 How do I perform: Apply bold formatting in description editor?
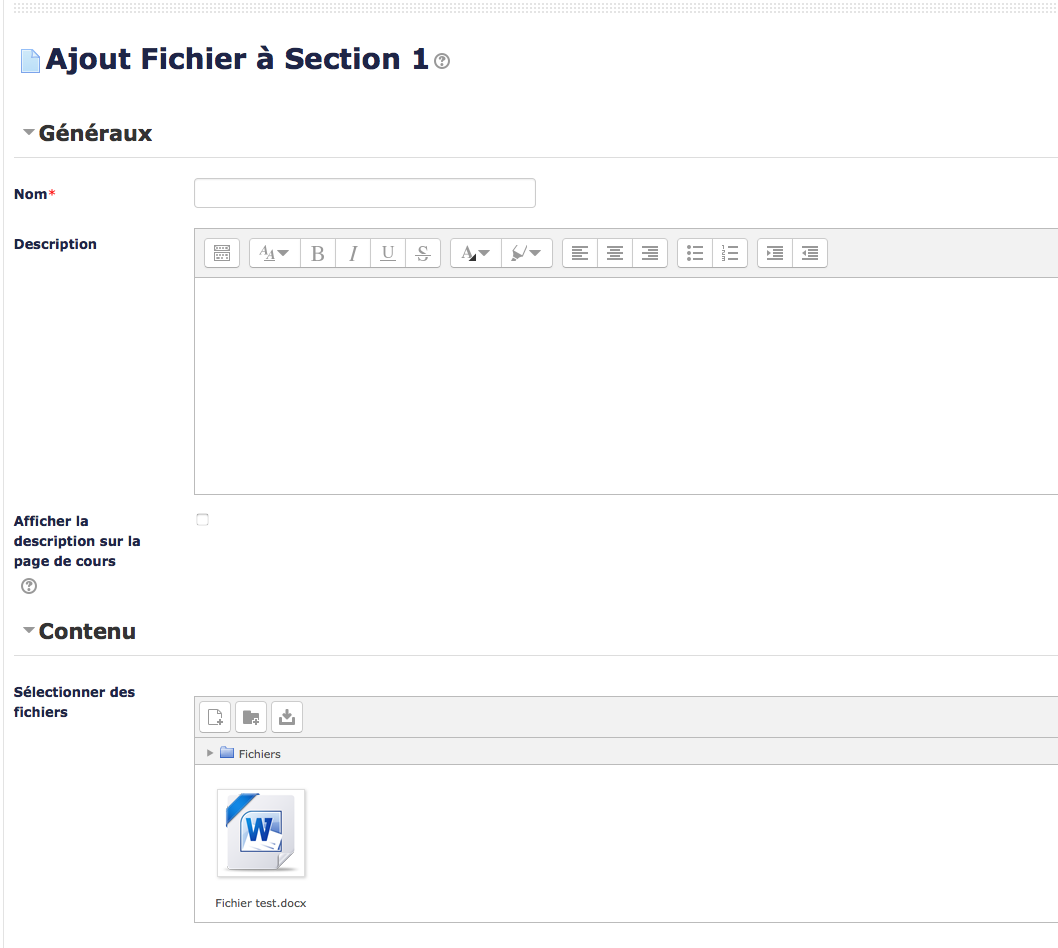tap(318, 253)
